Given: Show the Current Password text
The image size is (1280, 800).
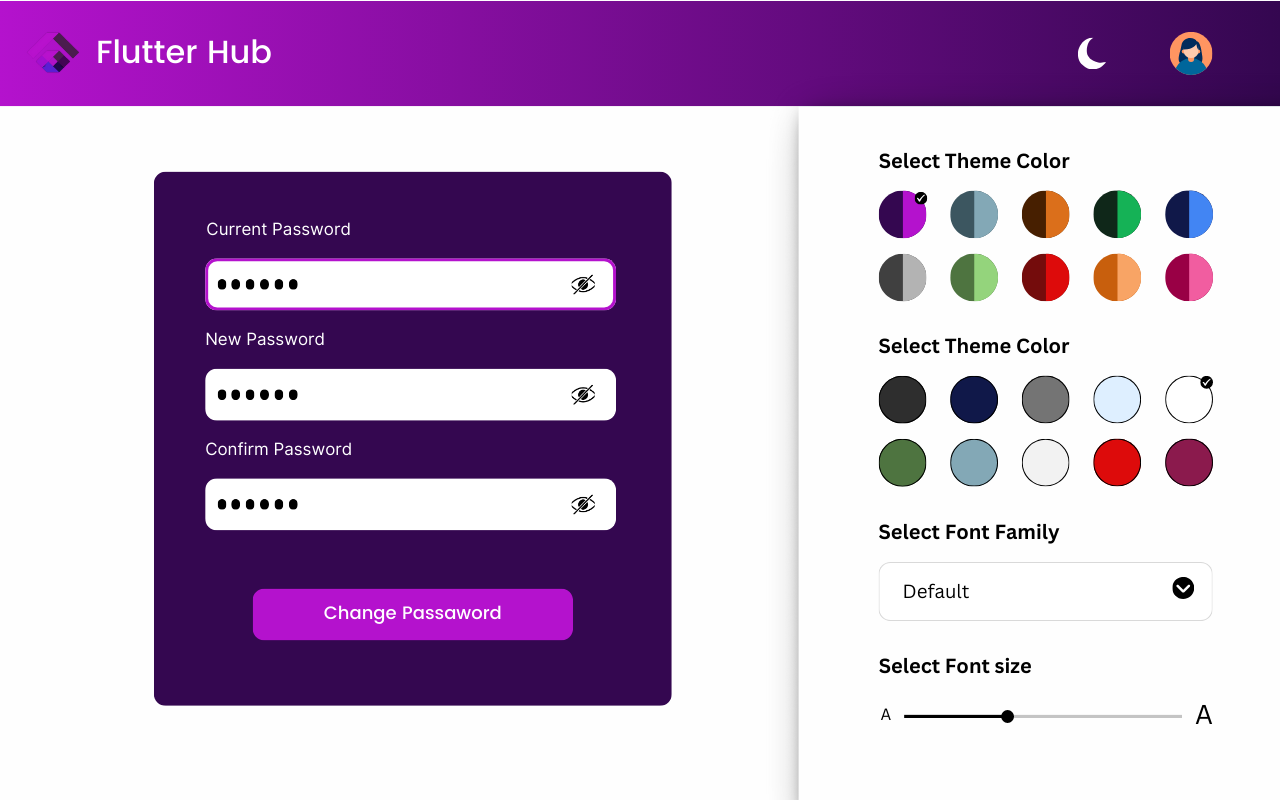Looking at the screenshot, I should click(x=583, y=285).
